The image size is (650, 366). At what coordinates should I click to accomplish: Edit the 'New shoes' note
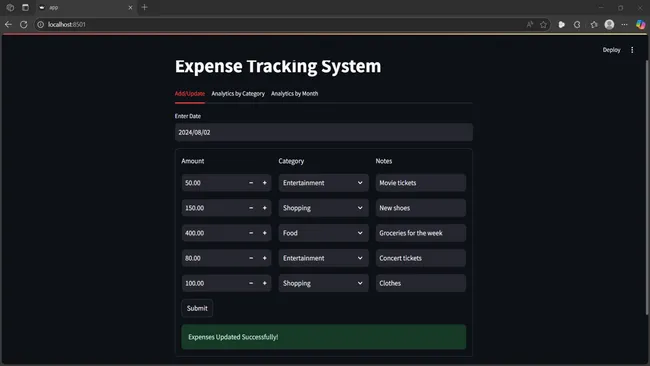421,208
